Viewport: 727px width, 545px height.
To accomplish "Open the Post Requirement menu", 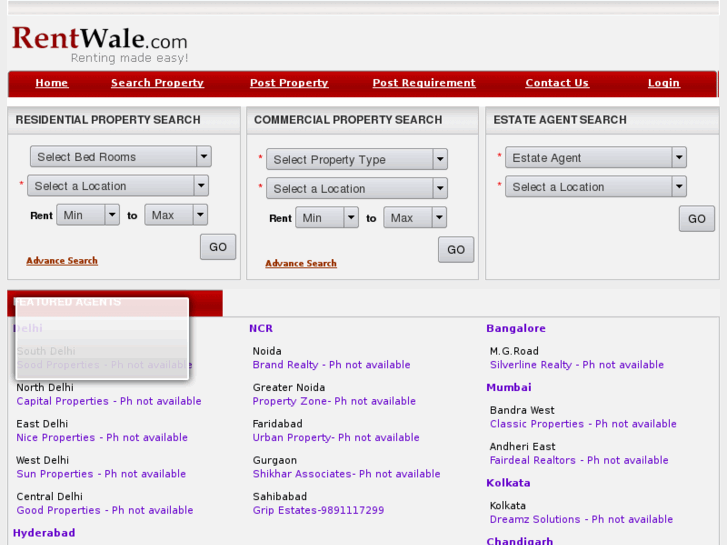I will click(424, 83).
